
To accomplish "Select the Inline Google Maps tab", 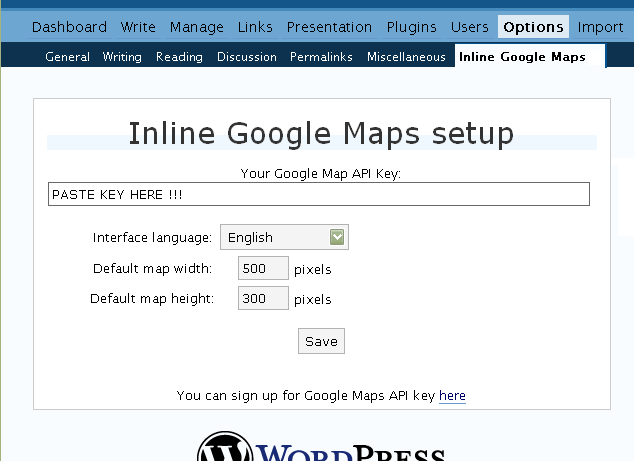I will [x=530, y=56].
